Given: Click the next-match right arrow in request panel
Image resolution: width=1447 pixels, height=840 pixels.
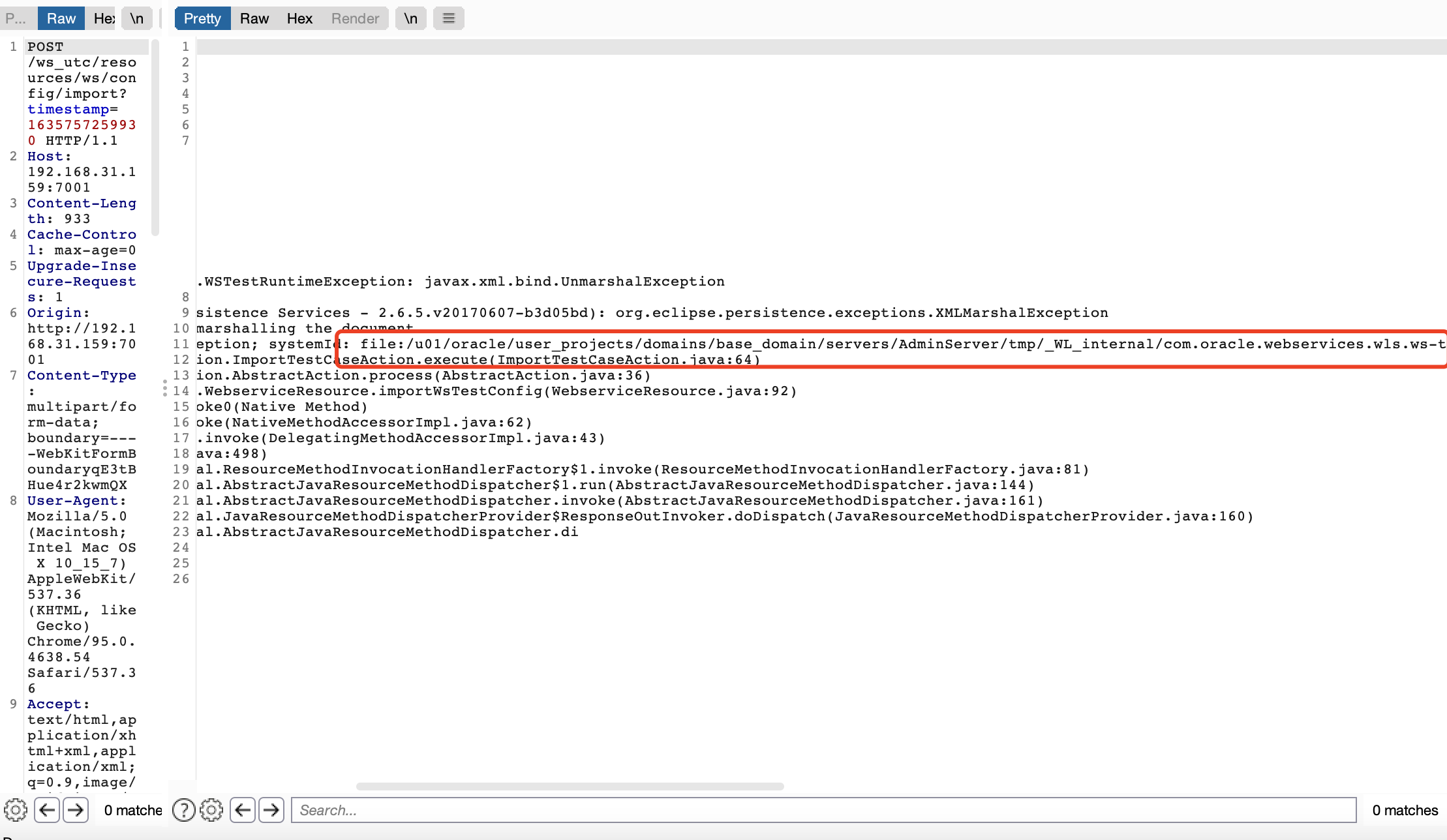Looking at the screenshot, I should point(76,810).
